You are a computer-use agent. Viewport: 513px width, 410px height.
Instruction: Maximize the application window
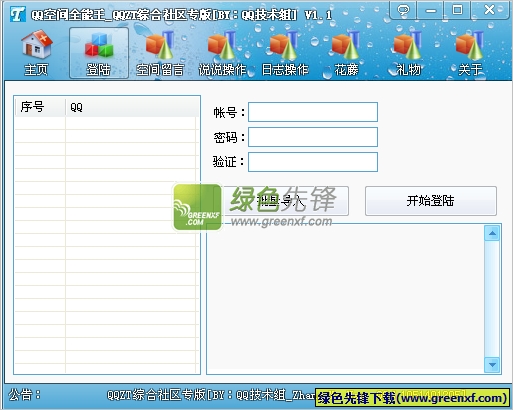[x=457, y=10]
